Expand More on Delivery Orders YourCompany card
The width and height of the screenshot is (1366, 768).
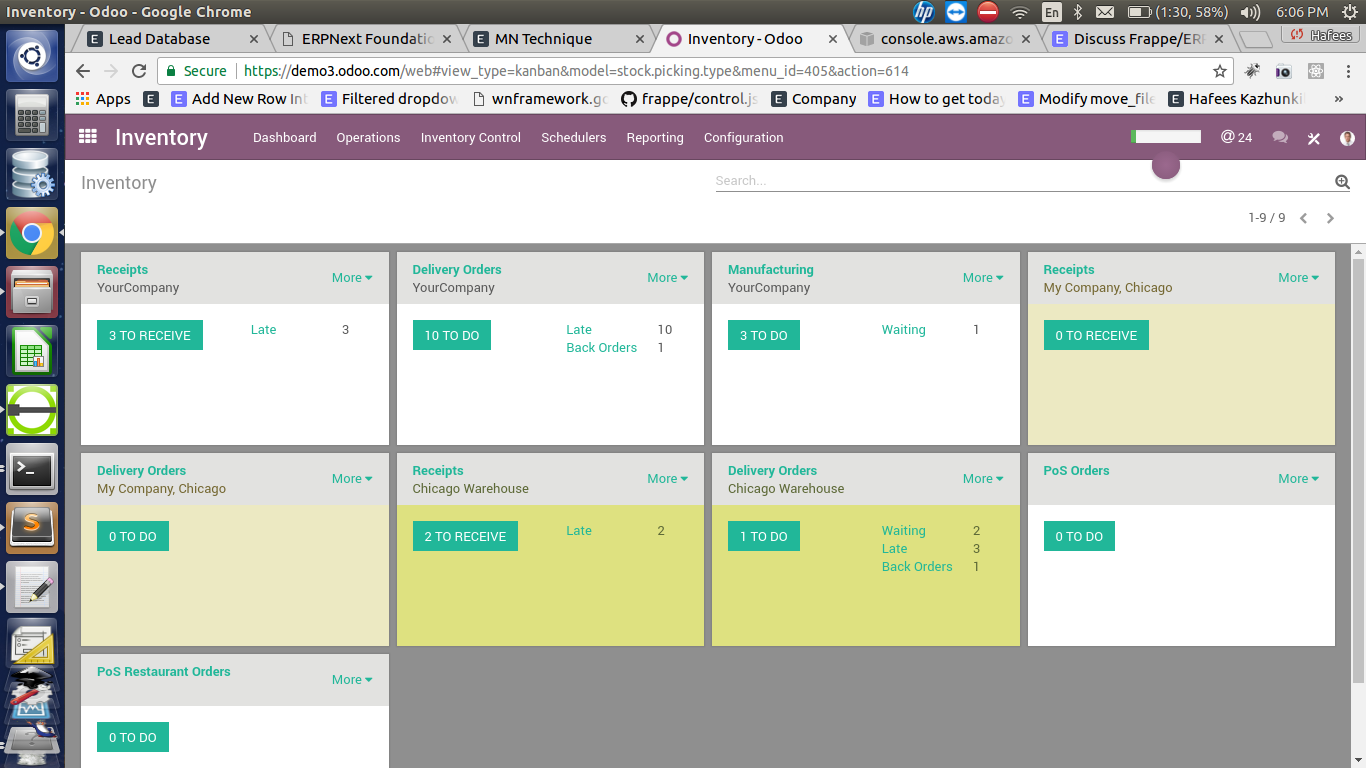click(667, 278)
